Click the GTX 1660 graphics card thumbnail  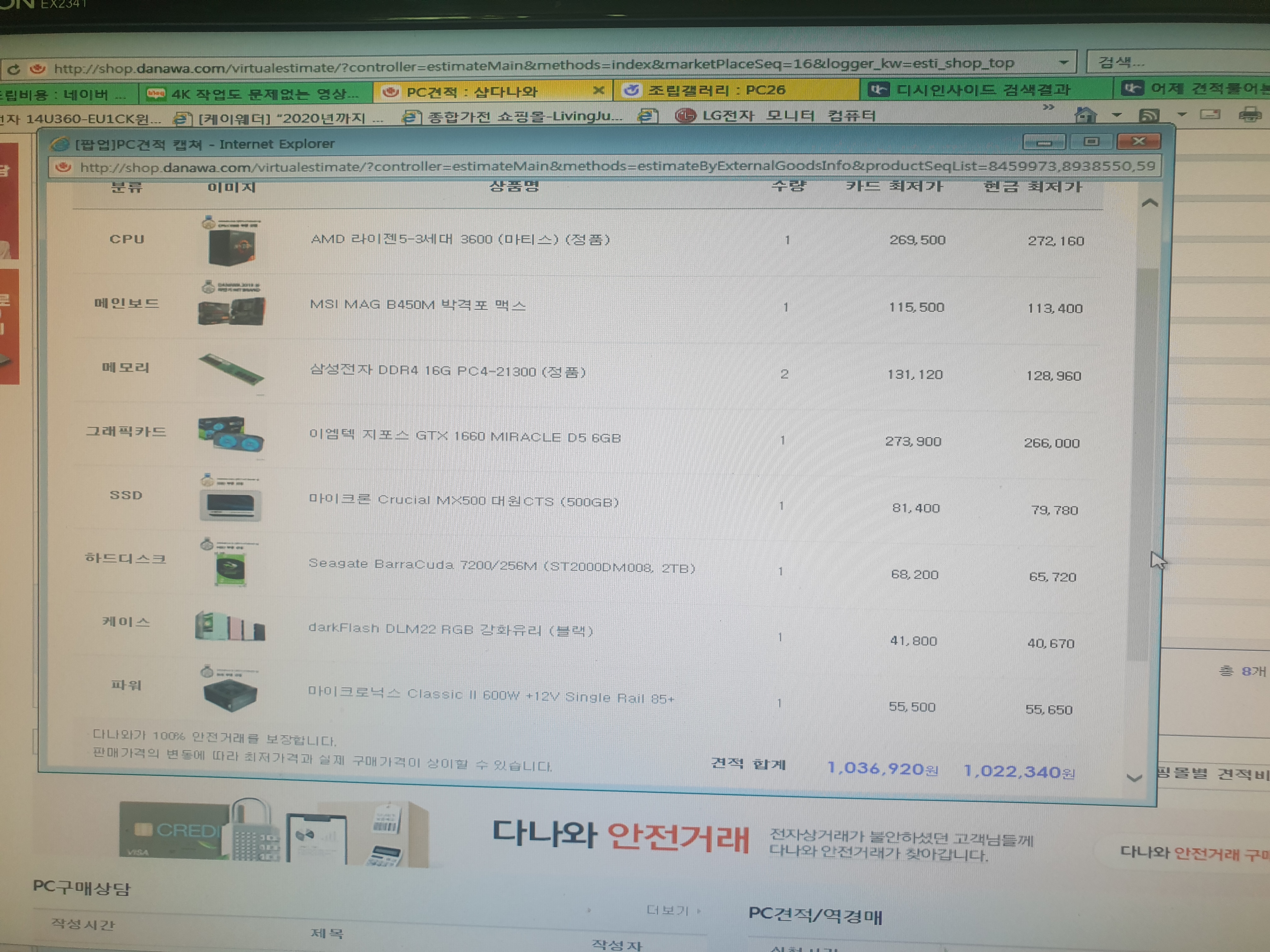[x=231, y=434]
